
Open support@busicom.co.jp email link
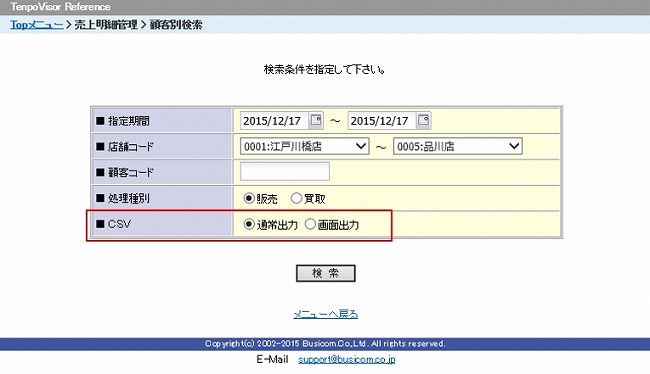coord(347,359)
